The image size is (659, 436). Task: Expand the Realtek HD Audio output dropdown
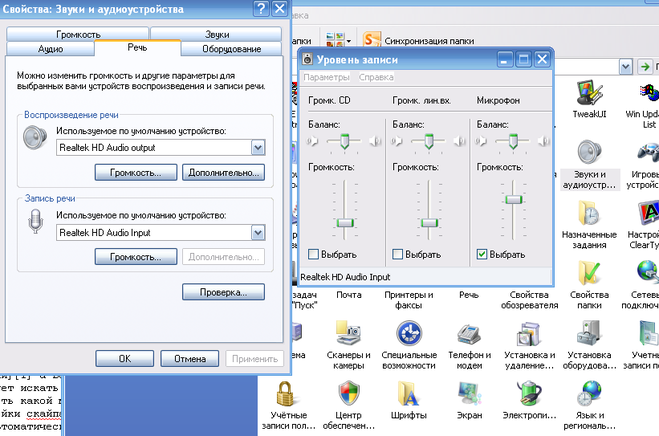[x=258, y=148]
